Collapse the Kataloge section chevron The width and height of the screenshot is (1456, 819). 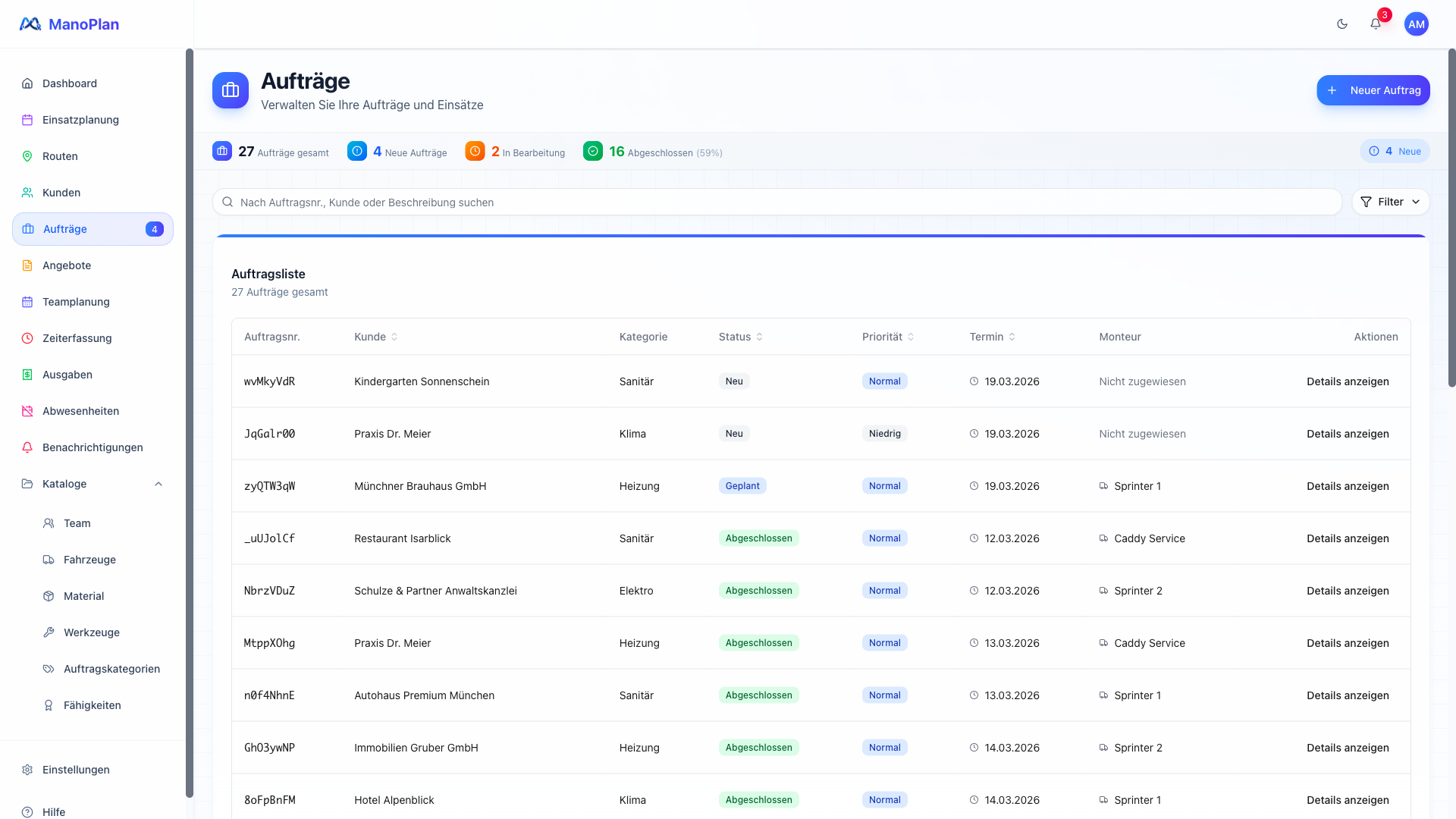tap(158, 484)
